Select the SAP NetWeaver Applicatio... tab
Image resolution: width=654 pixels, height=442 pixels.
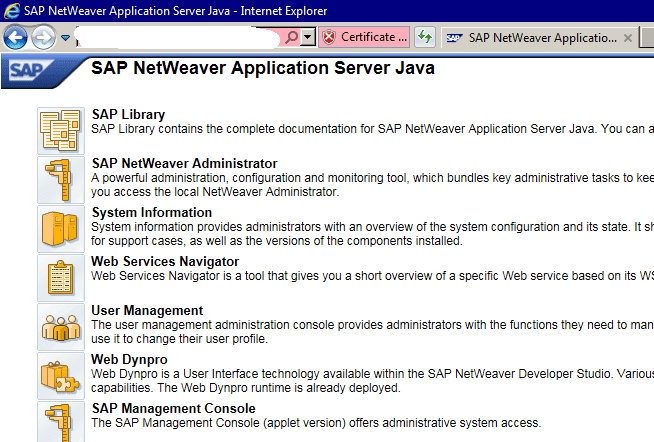coord(538,38)
